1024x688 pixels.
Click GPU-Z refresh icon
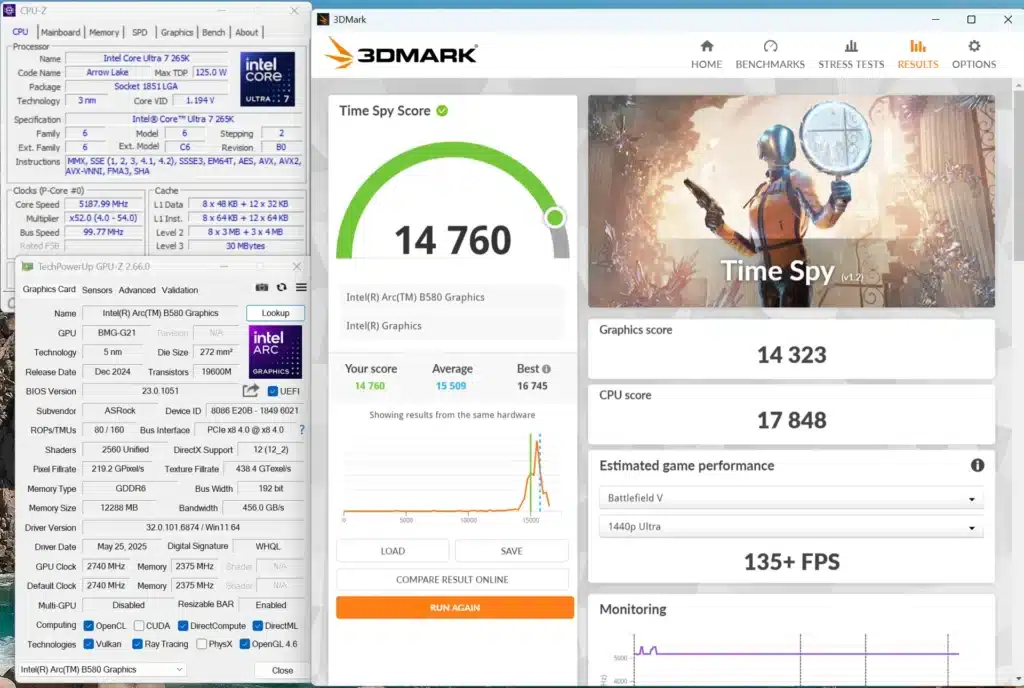(x=281, y=287)
